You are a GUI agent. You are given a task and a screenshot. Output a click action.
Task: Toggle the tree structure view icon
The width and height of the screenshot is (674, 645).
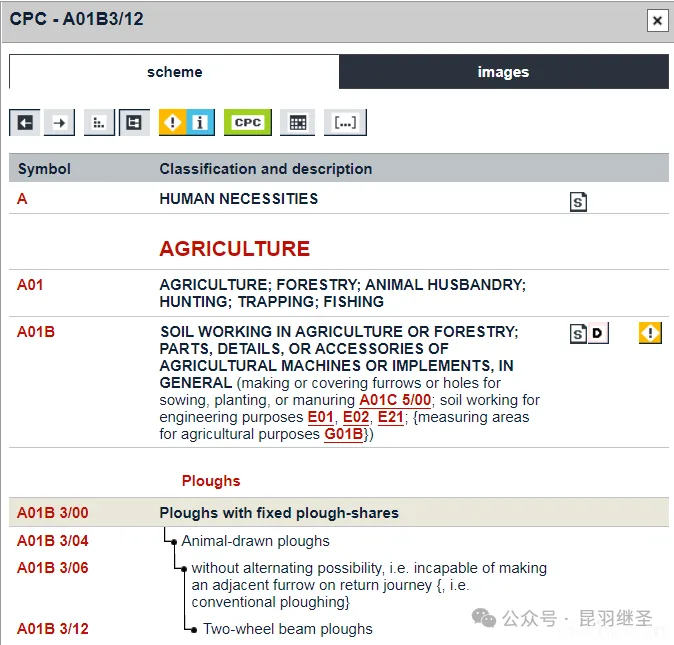pos(134,122)
